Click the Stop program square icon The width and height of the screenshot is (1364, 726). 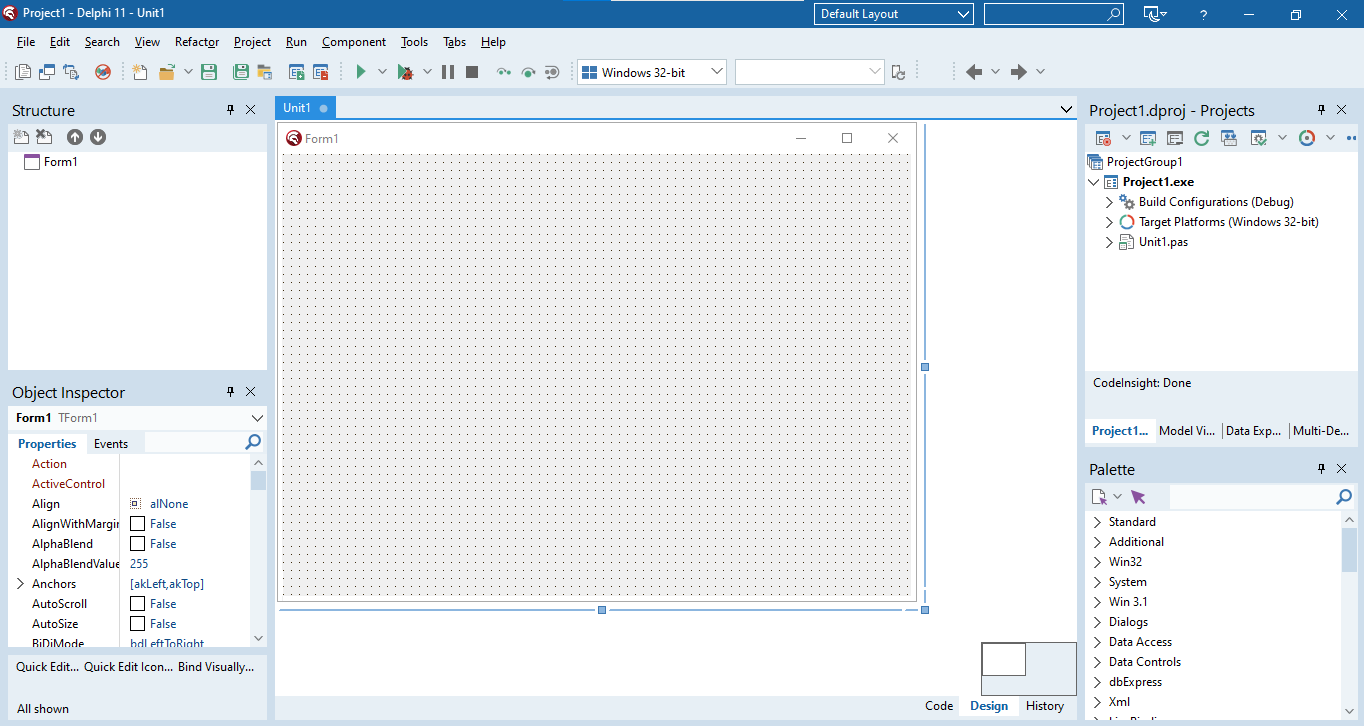pyautogui.click(x=472, y=72)
